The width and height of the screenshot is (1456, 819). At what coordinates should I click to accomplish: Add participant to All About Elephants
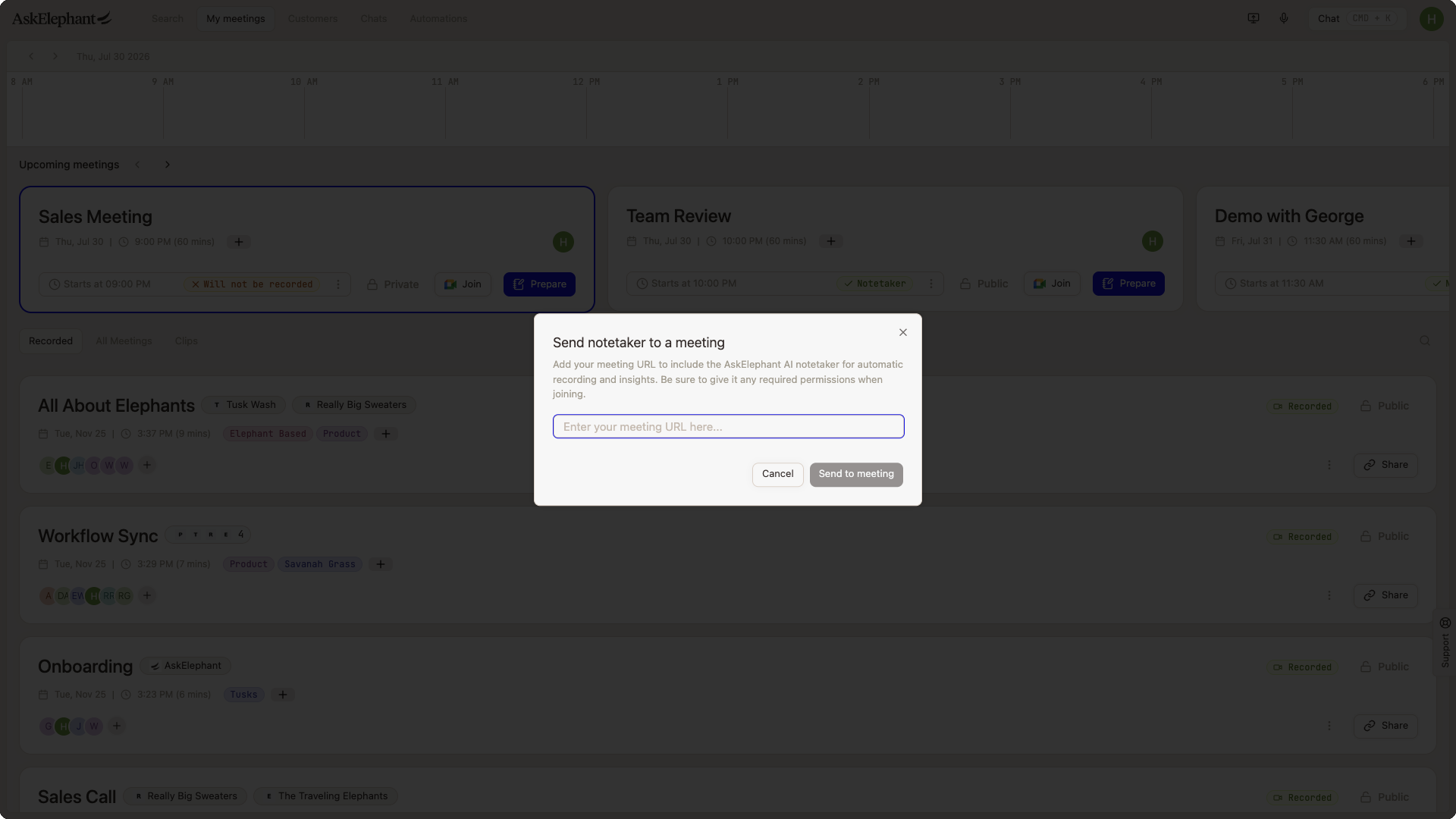tap(147, 465)
